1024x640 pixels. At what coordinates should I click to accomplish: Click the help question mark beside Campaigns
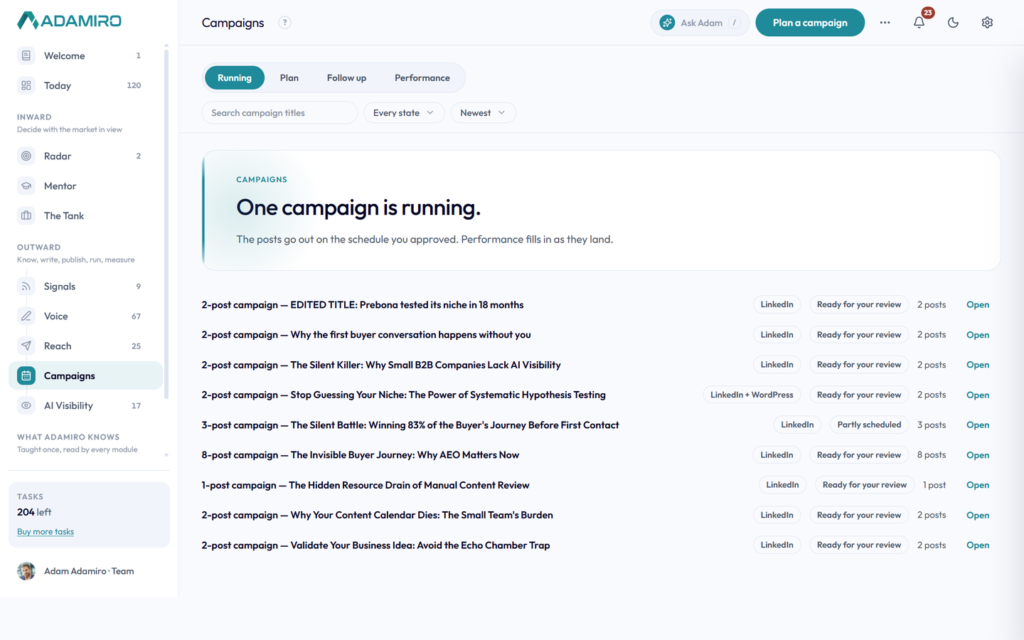coord(285,22)
